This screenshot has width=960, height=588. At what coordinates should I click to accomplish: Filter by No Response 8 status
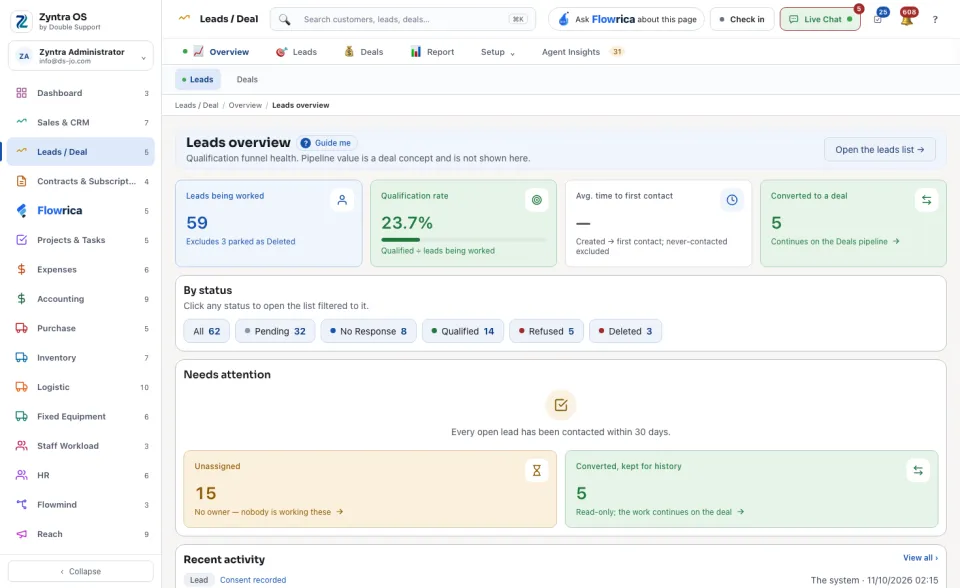pos(368,331)
